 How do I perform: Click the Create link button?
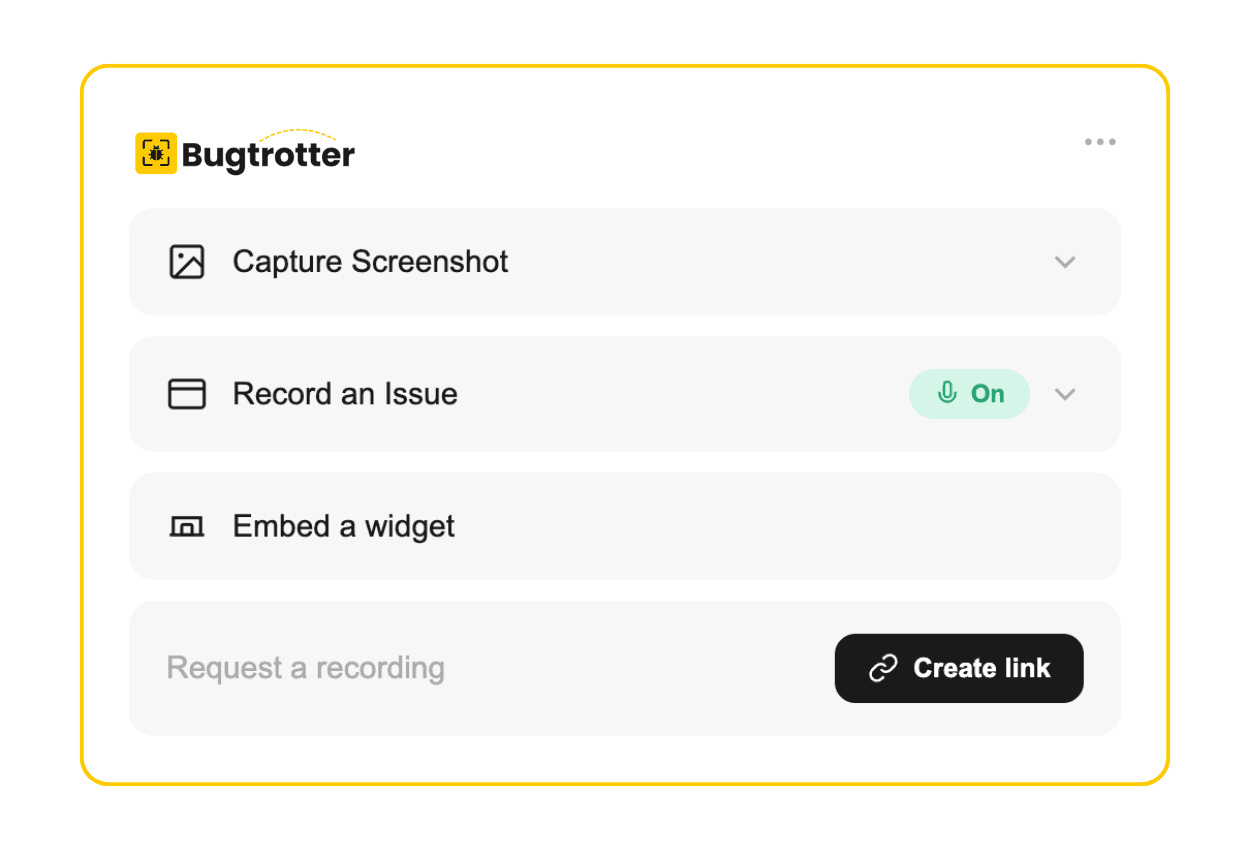point(959,668)
